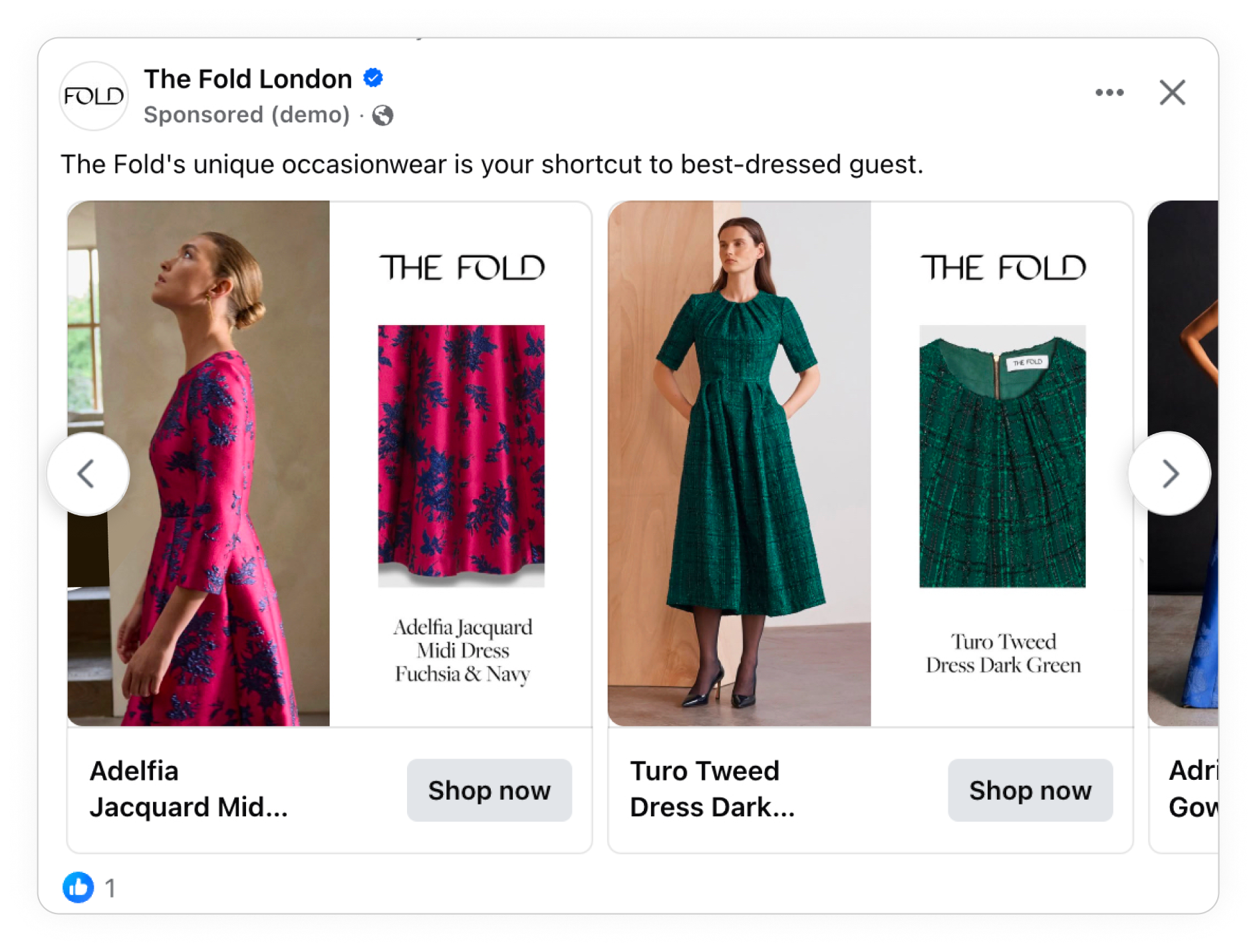Click Shop now for the Turo Tweed dress
This screenshot has height=952, width=1257.
coord(1030,790)
